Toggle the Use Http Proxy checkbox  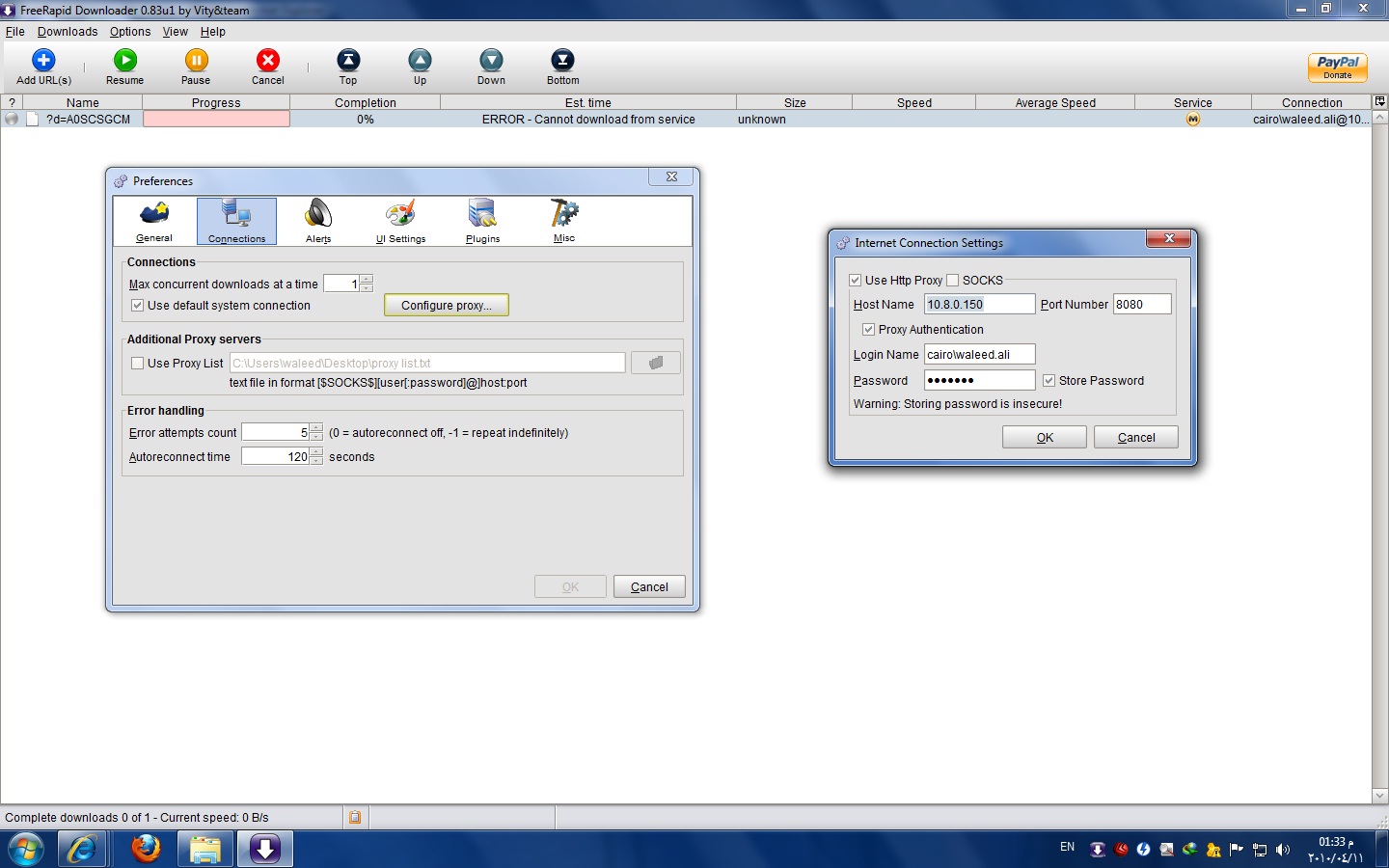pyautogui.click(x=856, y=281)
